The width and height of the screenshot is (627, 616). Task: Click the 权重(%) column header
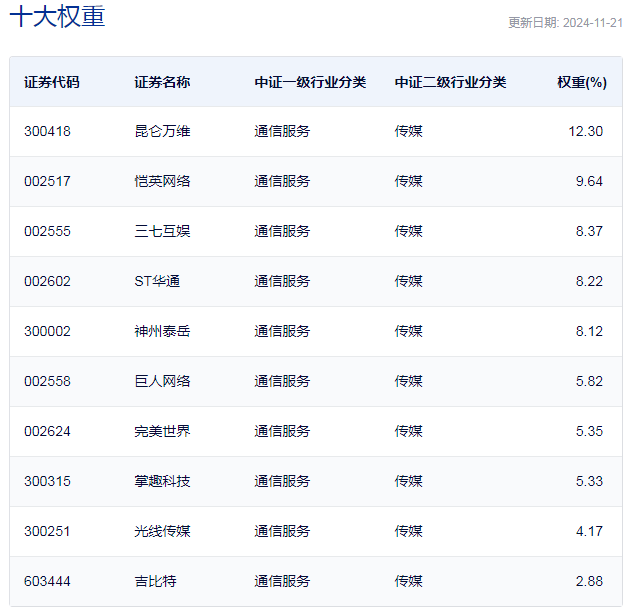[582, 82]
